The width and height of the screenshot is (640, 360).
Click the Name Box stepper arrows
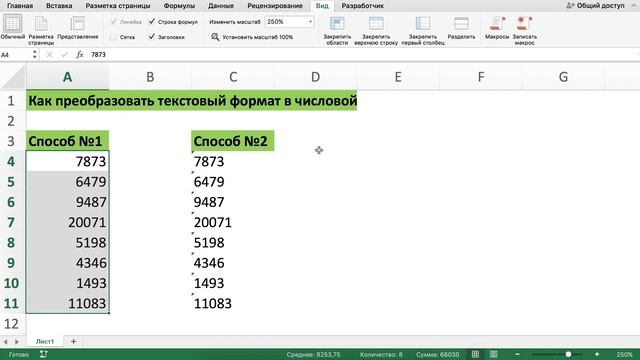(x=34, y=54)
